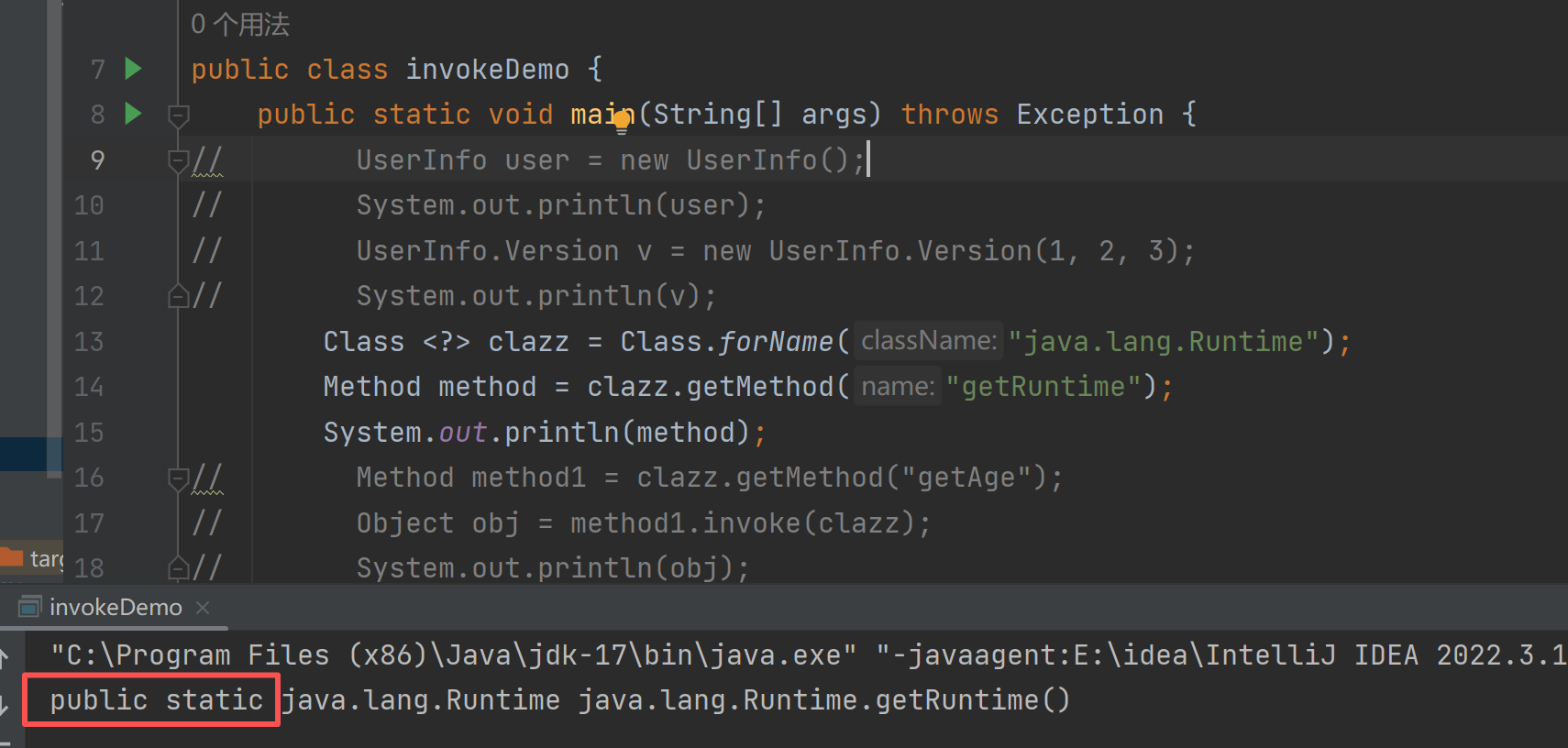Viewport: 1568px width, 748px height.
Task: Click the orange target folder icon
Action: [11, 557]
